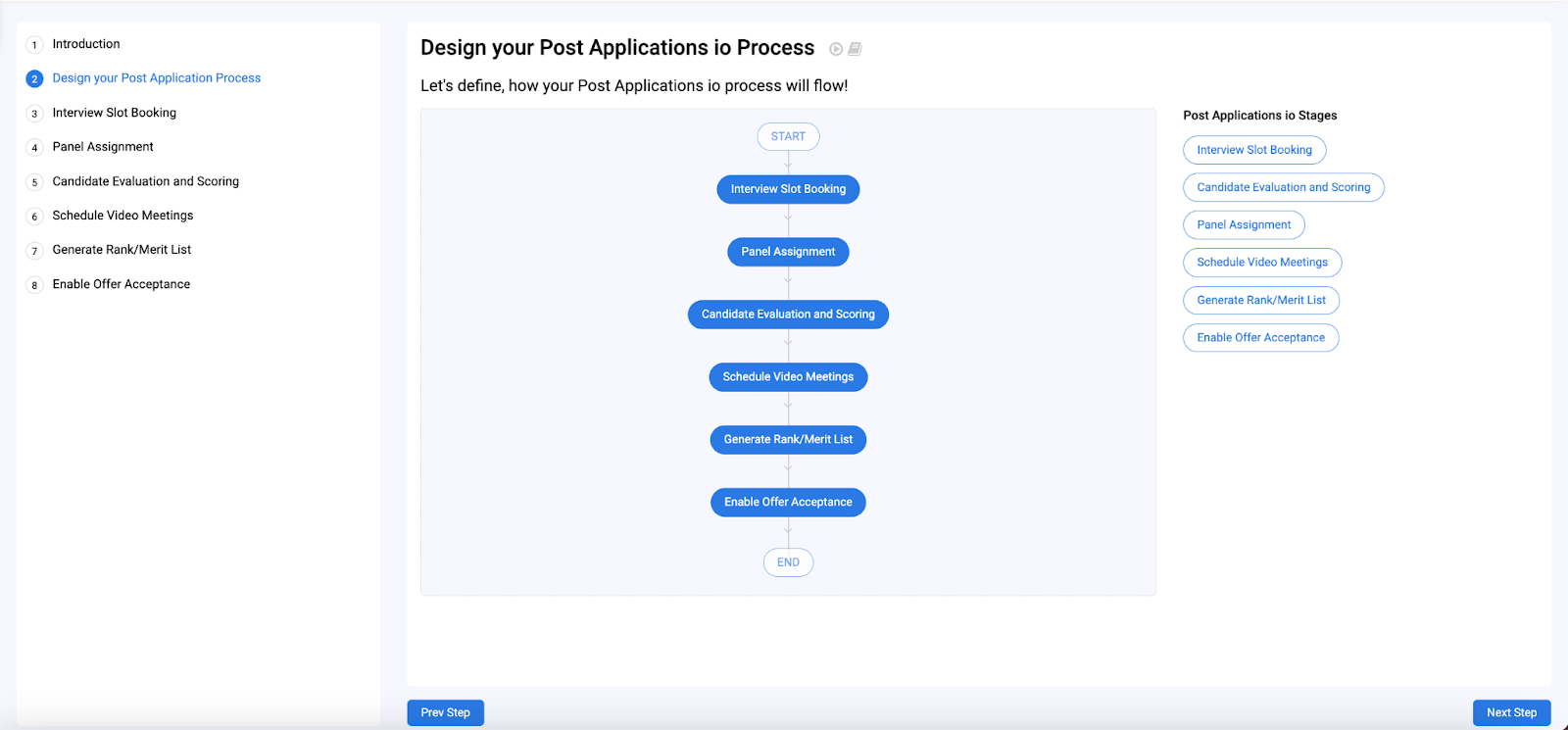Click Interview Slot Booking flowchart node
This screenshot has height=730, width=1568.
tap(788, 189)
